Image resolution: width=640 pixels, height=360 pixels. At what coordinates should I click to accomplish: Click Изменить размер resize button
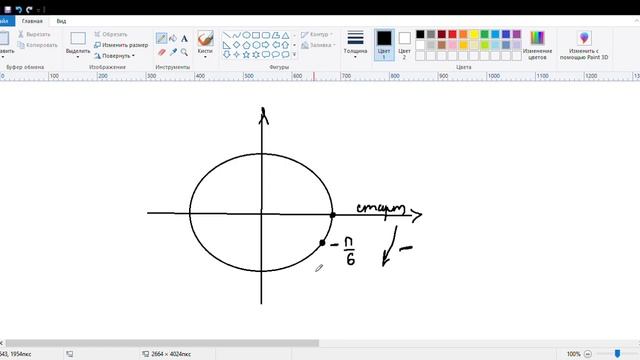[x=121, y=45]
